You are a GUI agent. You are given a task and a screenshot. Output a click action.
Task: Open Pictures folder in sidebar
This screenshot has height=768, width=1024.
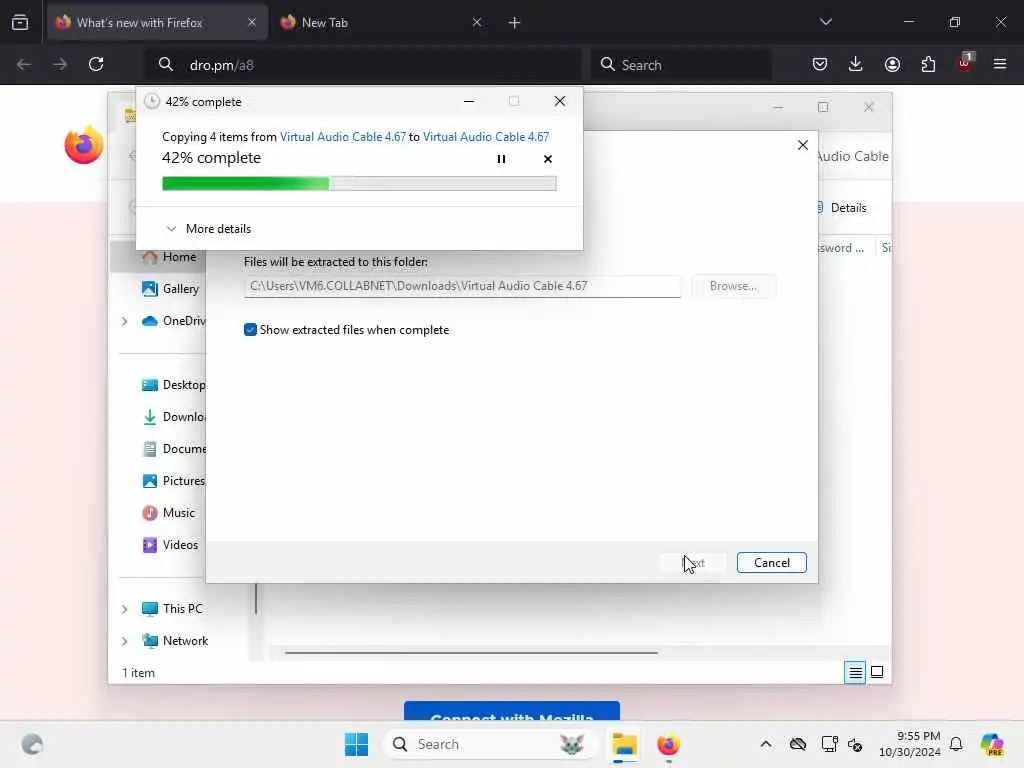[x=174, y=481]
